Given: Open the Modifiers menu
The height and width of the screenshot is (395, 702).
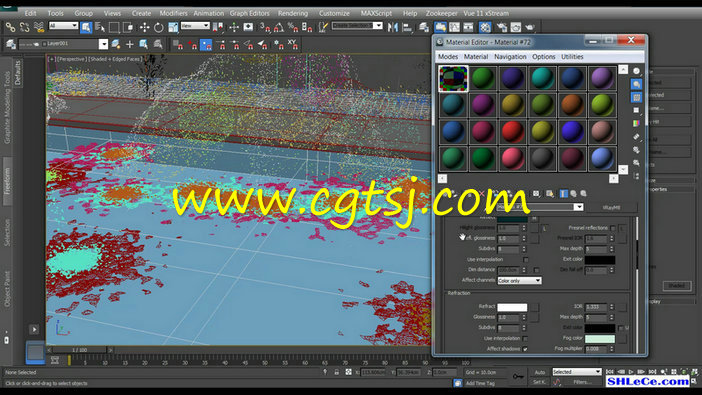Looking at the screenshot, I should pyautogui.click(x=173, y=13).
